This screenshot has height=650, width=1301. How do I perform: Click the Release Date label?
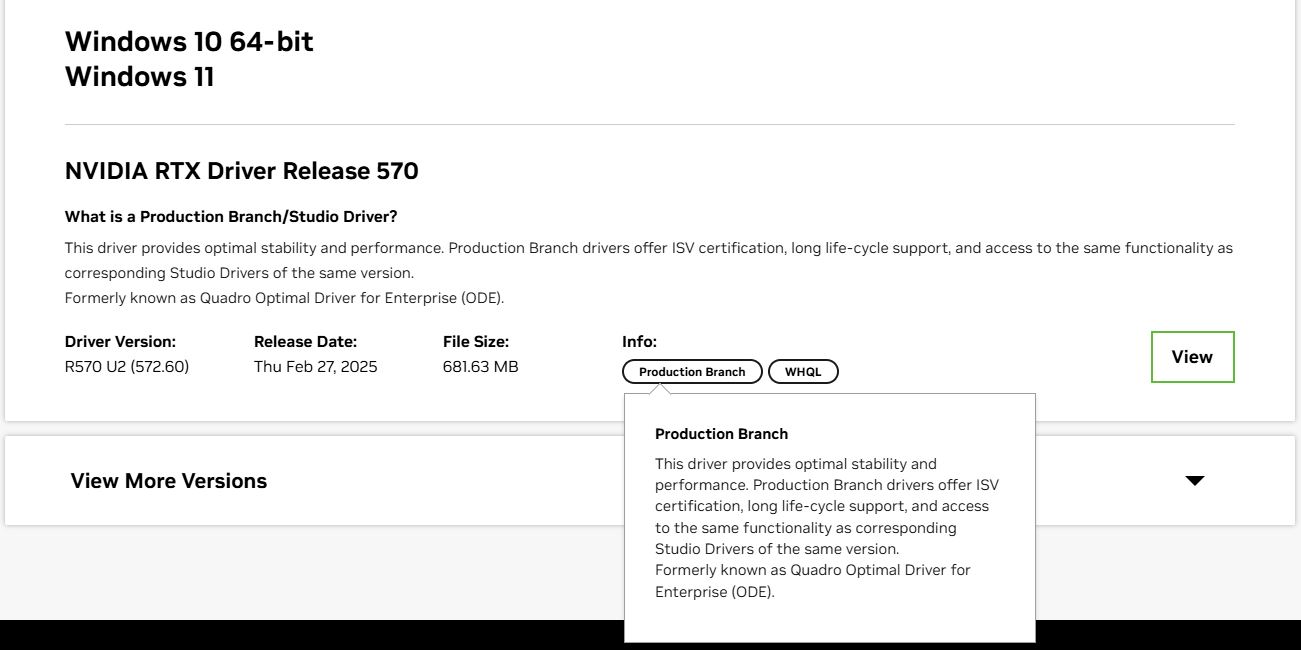[305, 342]
